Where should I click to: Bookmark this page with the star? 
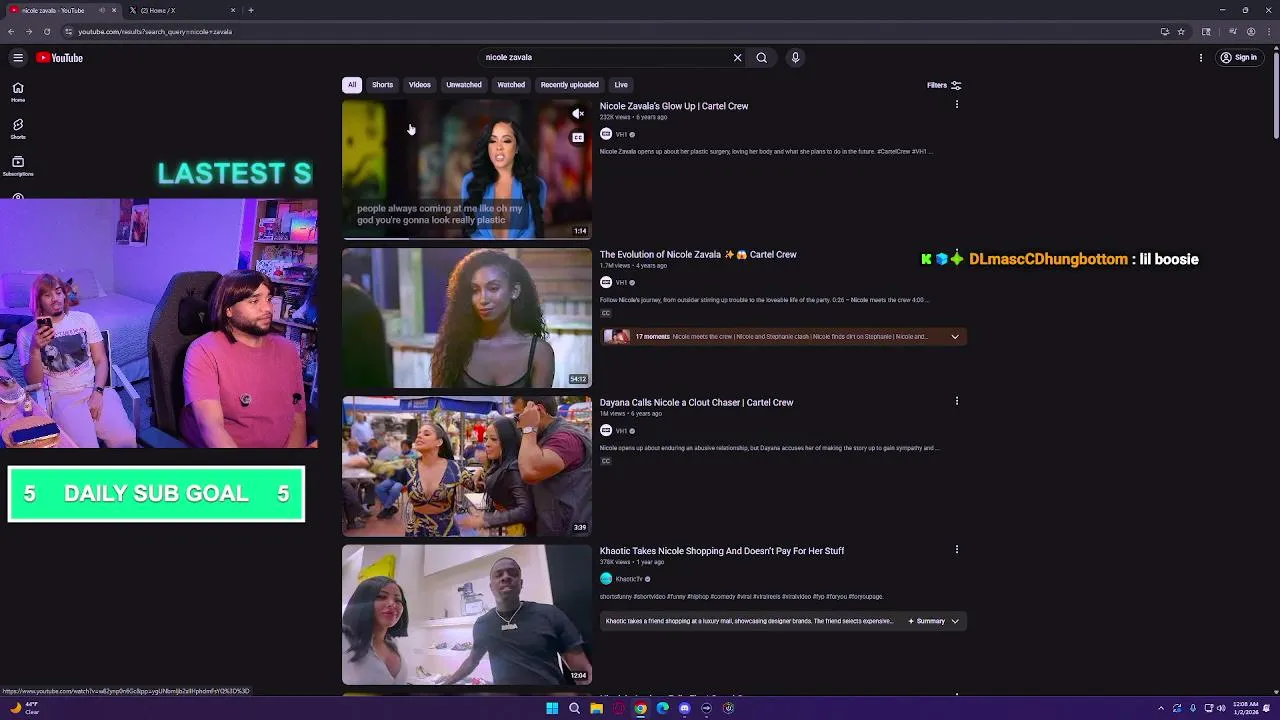click(1181, 31)
